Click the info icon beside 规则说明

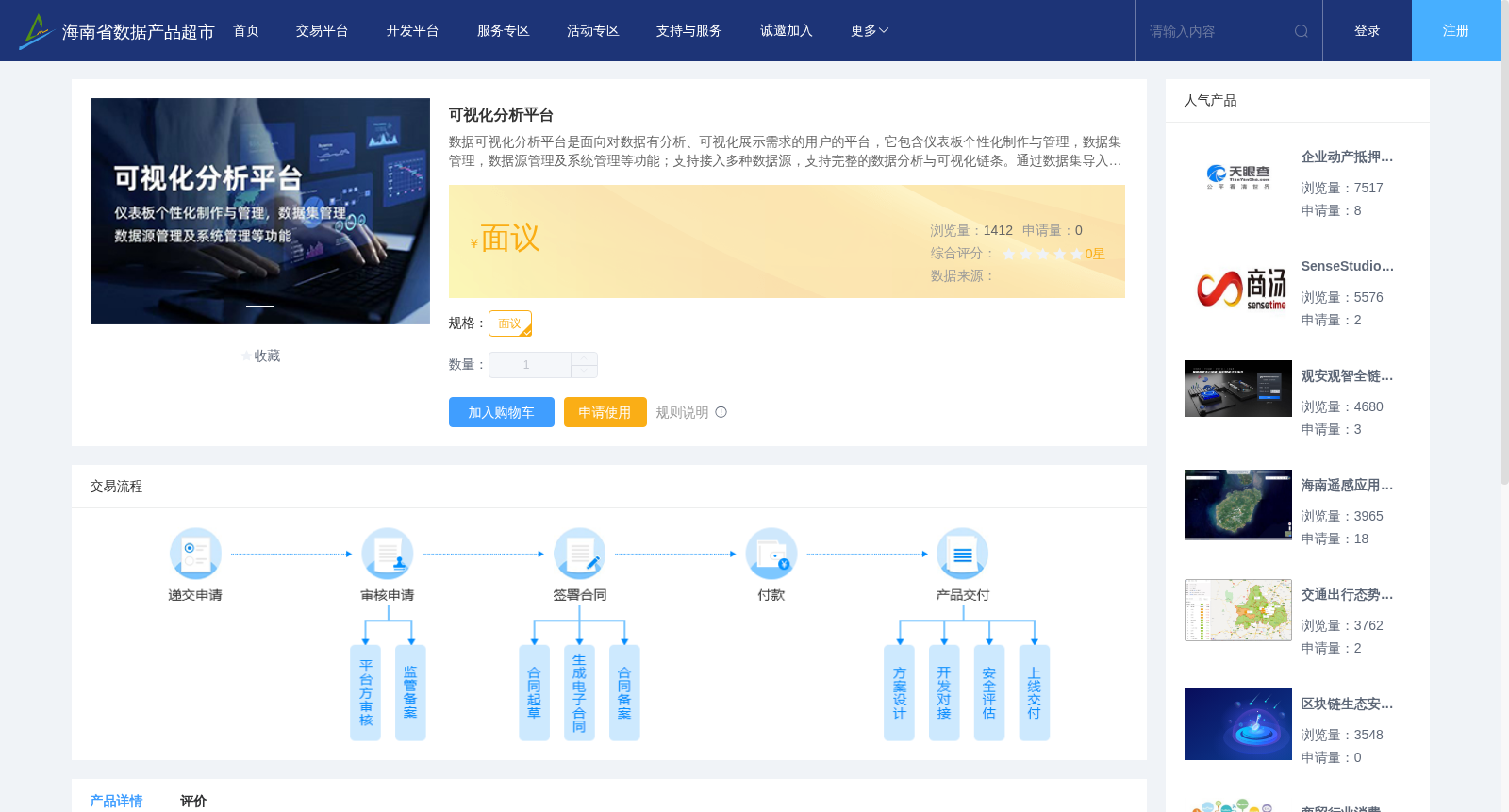(721, 412)
